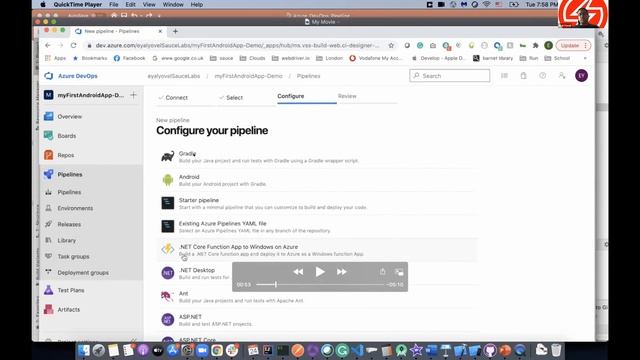Image resolution: width=640 pixels, height=360 pixels.
Task: Open the London bookmarks folder
Action: pyautogui.click(x=329, y=58)
